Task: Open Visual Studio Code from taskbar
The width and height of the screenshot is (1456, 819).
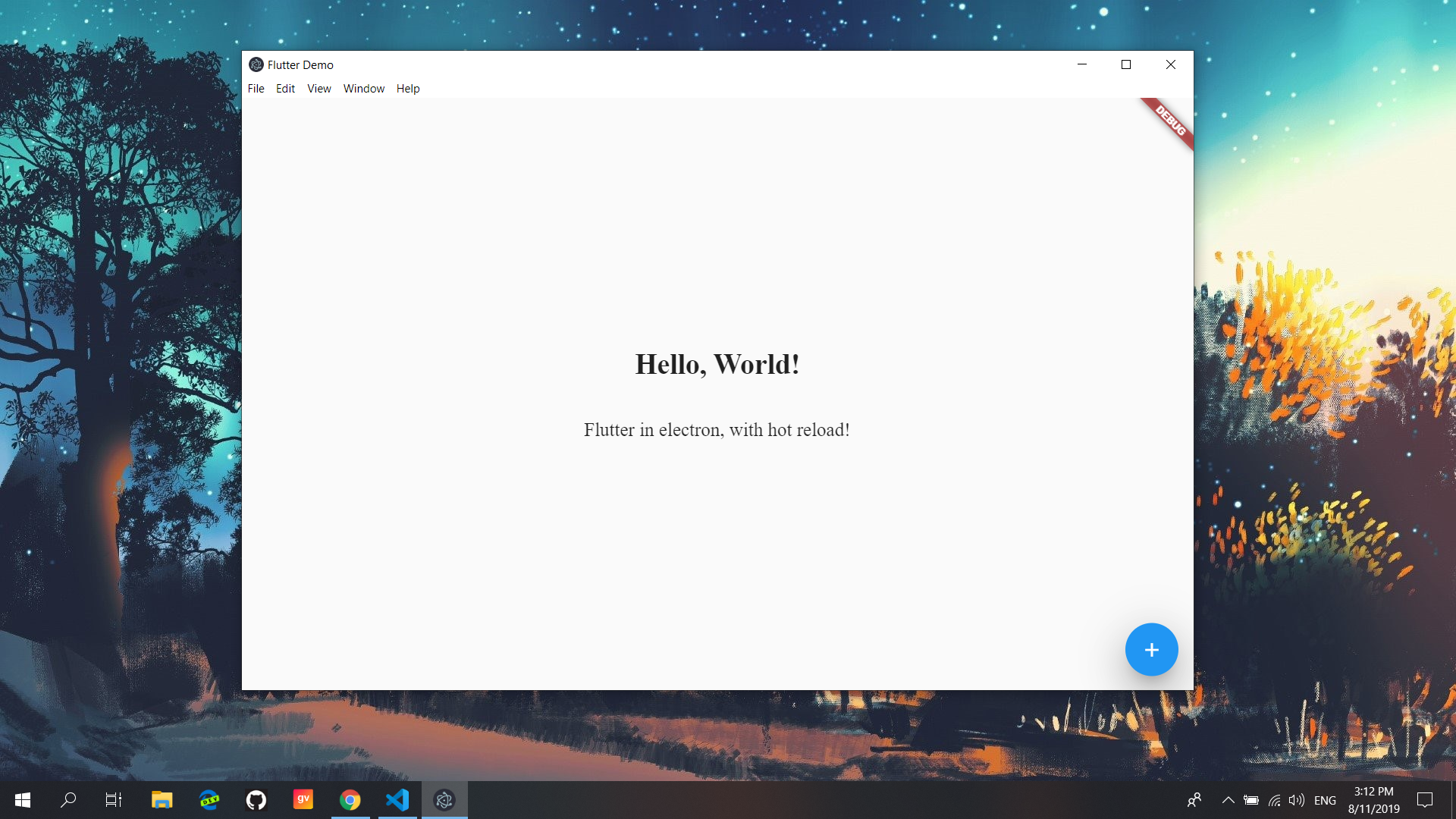Action: point(397,800)
